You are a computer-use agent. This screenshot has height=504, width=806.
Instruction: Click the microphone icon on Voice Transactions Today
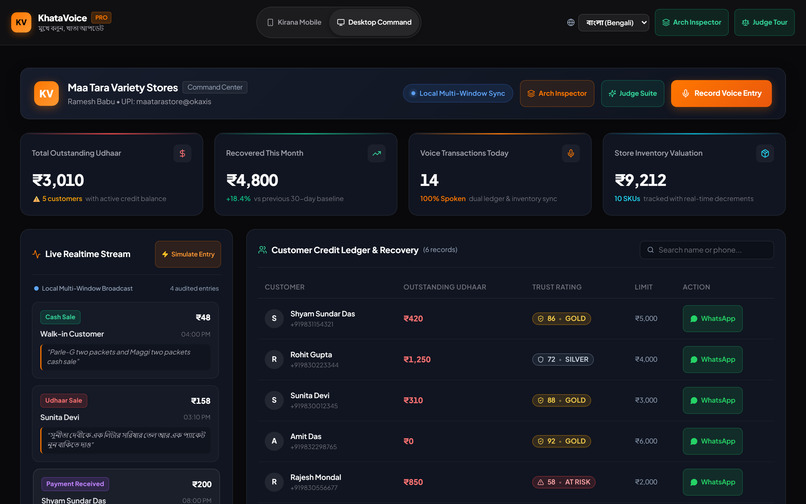pos(571,153)
